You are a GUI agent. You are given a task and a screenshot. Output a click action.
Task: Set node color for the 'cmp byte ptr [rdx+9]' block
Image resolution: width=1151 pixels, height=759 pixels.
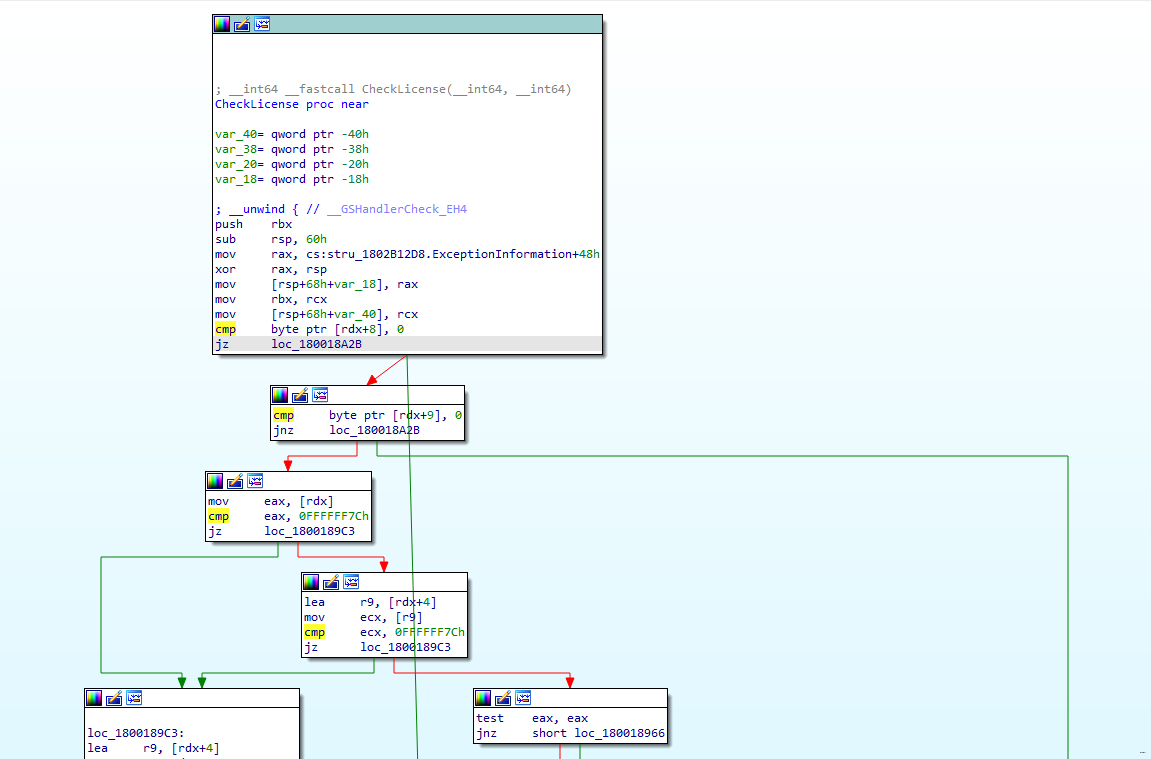[280, 395]
